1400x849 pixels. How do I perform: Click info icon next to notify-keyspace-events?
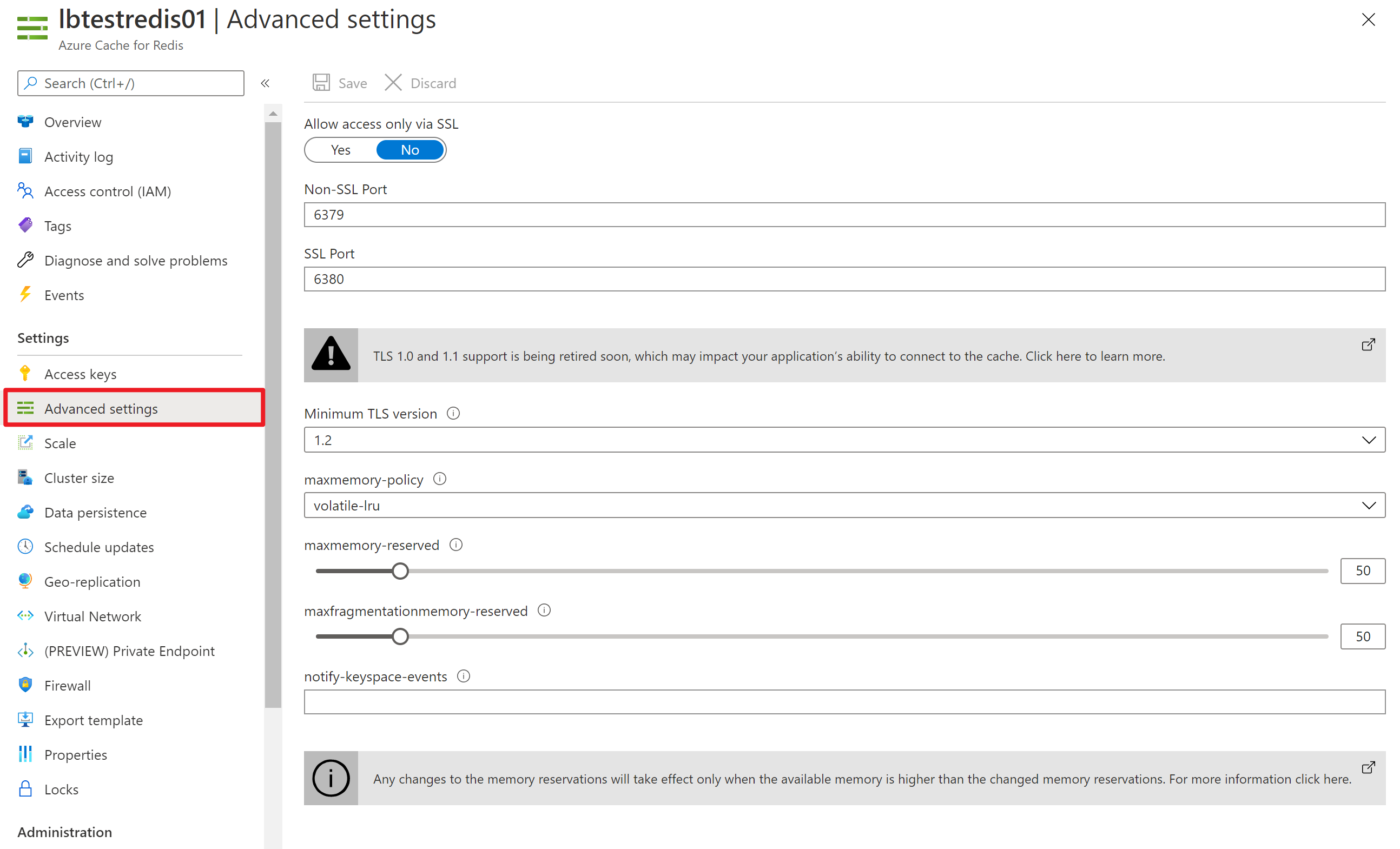463,676
